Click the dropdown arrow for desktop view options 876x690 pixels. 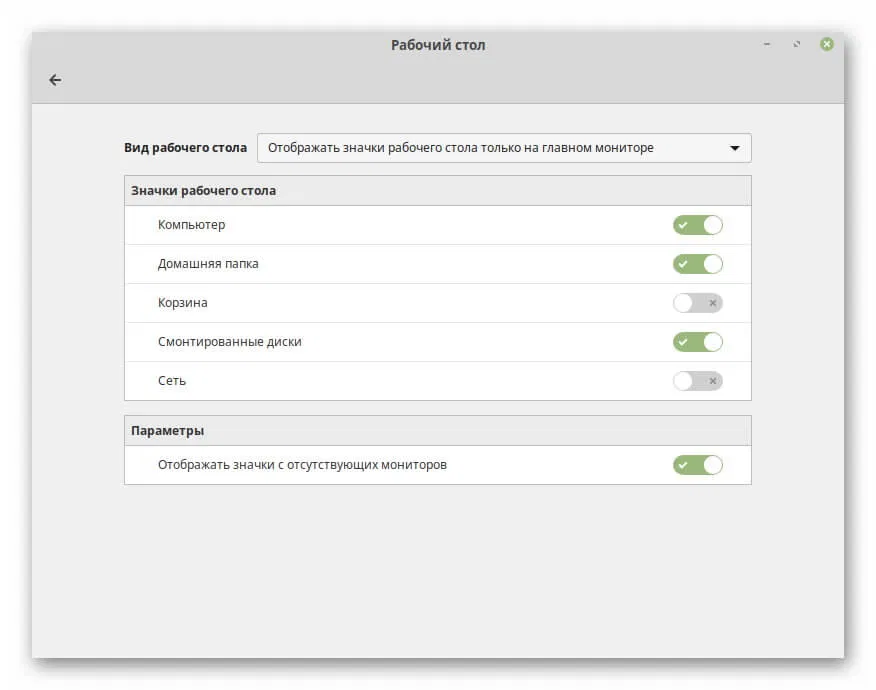(x=738, y=147)
